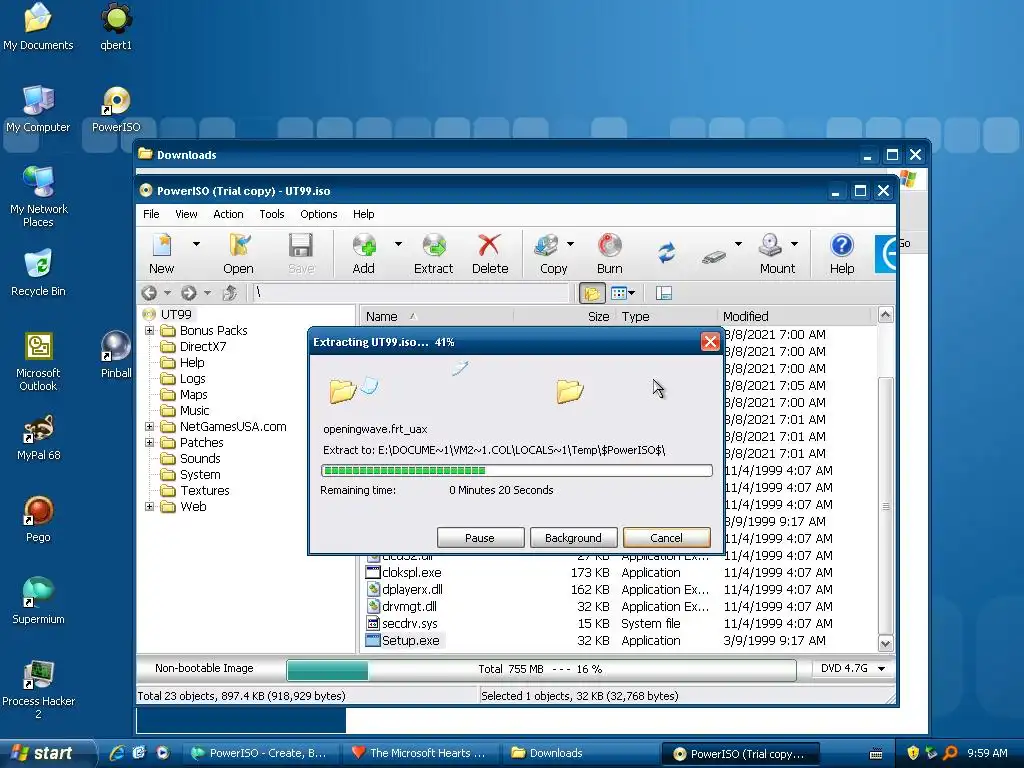Image resolution: width=1024 pixels, height=768 pixels.
Task: Open the qbert1 desktop icon
Action: tap(116, 27)
